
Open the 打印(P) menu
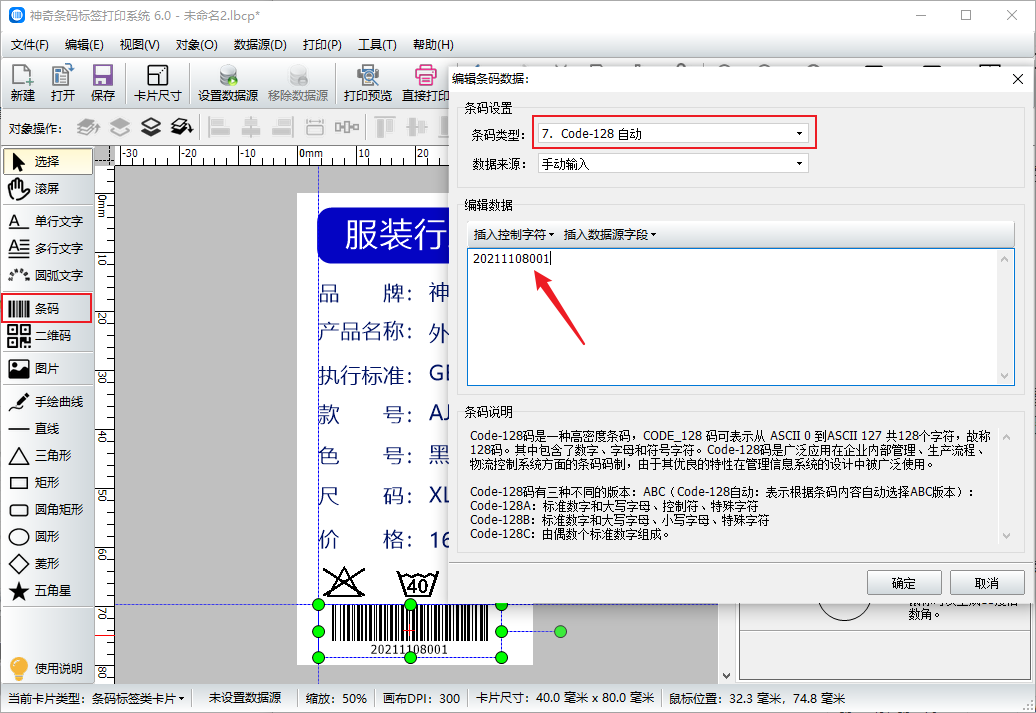pyautogui.click(x=322, y=45)
